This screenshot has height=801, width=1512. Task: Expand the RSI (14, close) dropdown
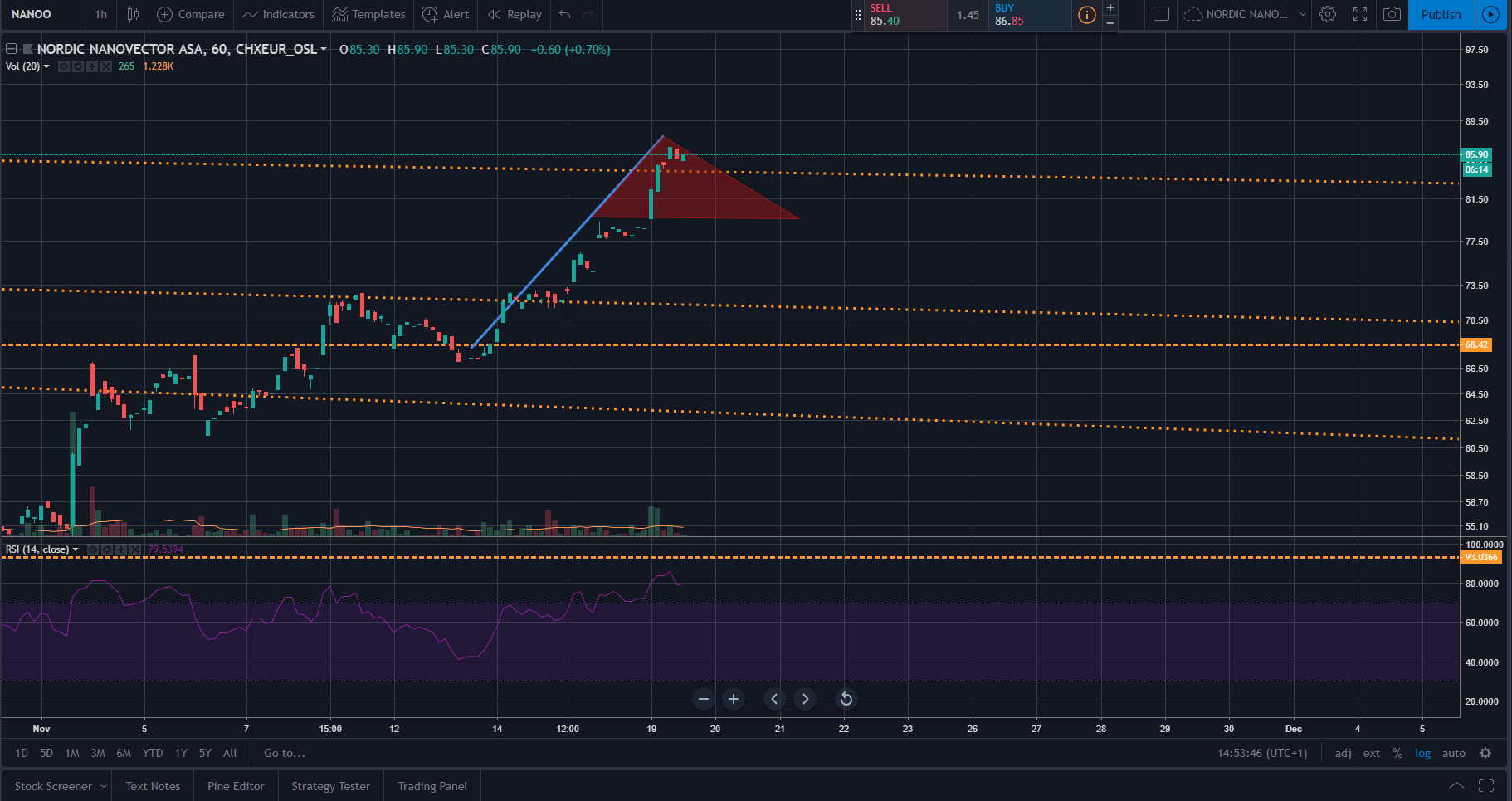tap(76, 549)
